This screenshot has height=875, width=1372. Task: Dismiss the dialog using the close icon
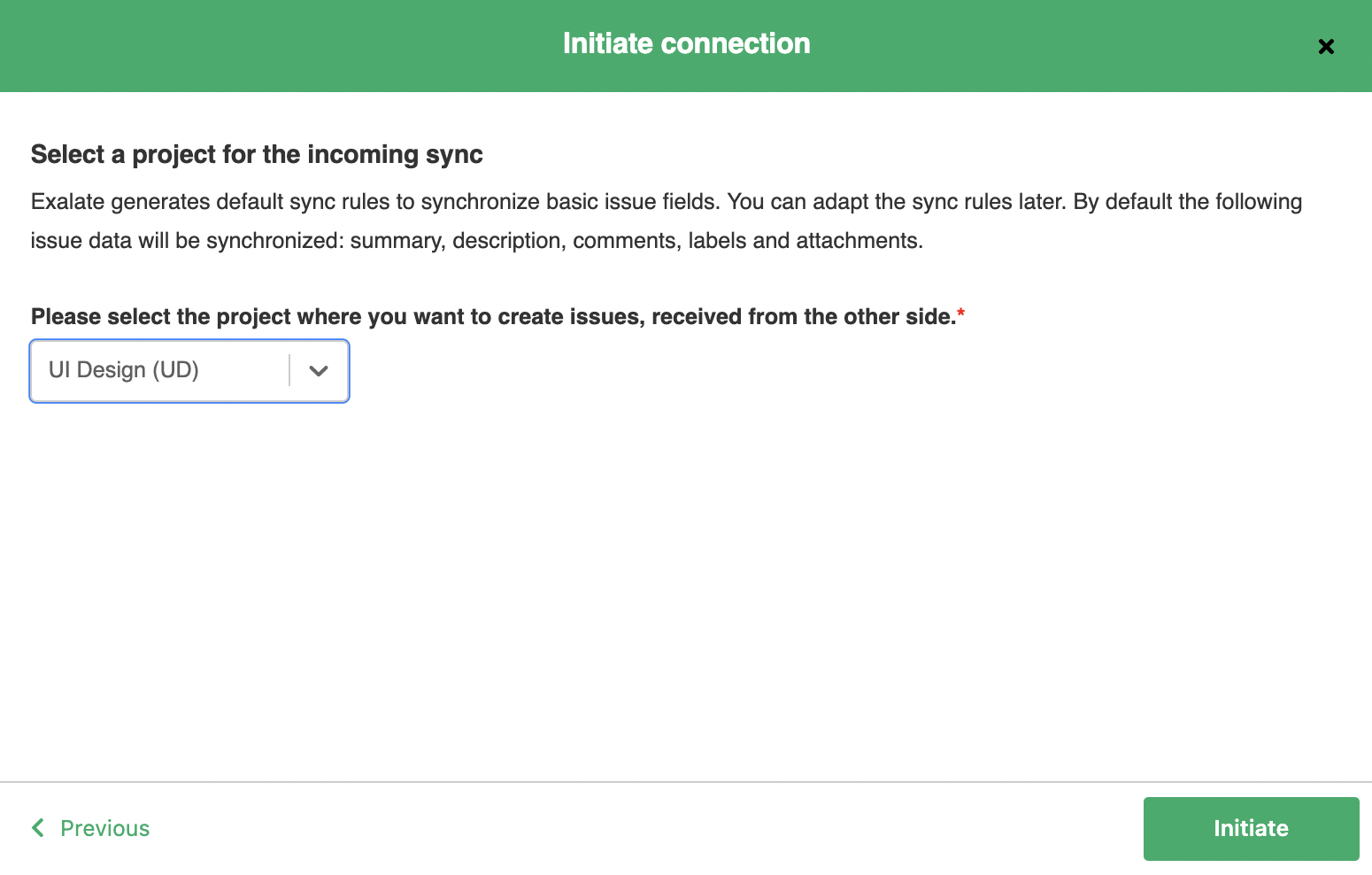point(1326,46)
